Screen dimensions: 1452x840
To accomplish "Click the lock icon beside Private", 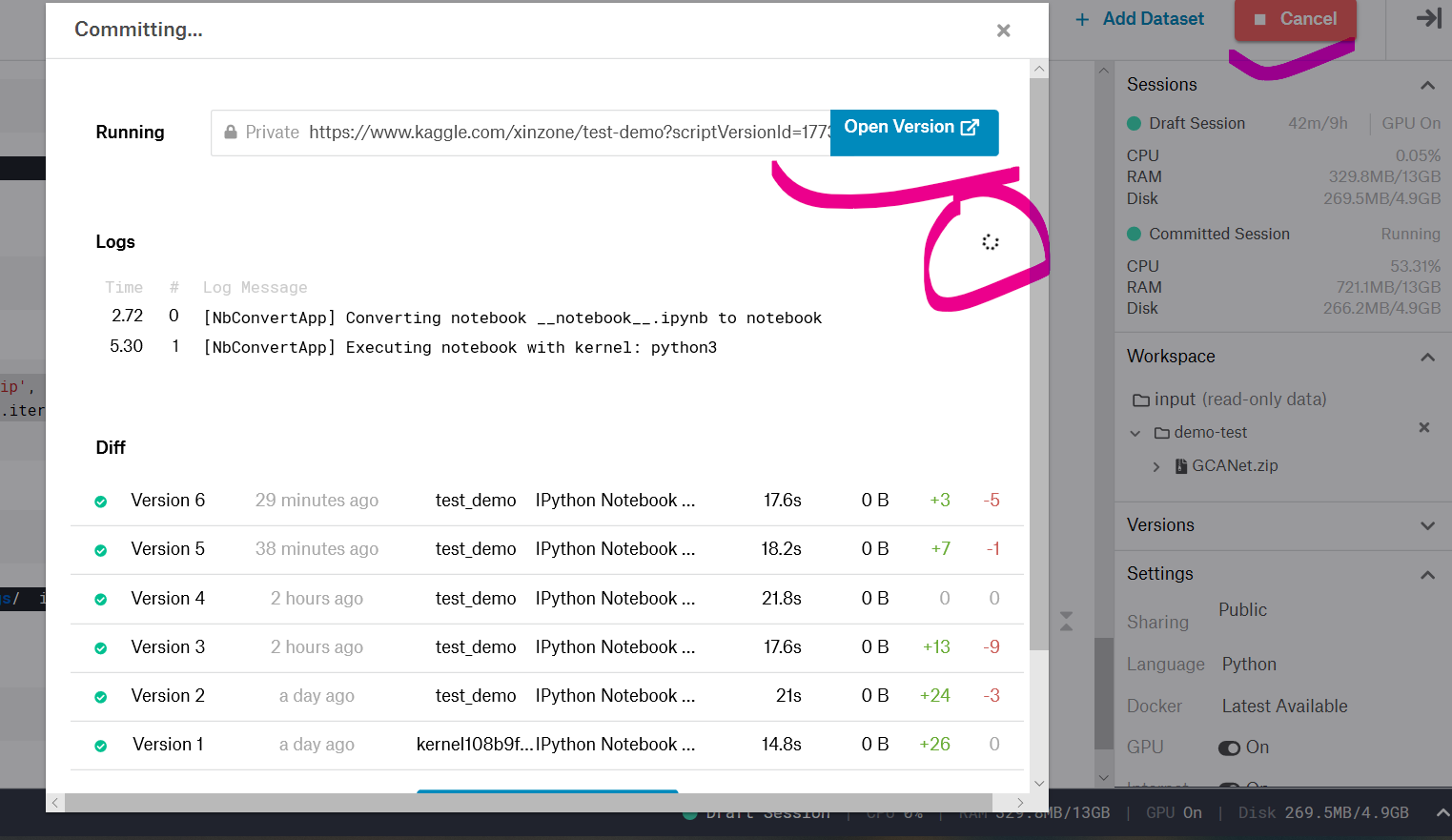I will 231,133.
